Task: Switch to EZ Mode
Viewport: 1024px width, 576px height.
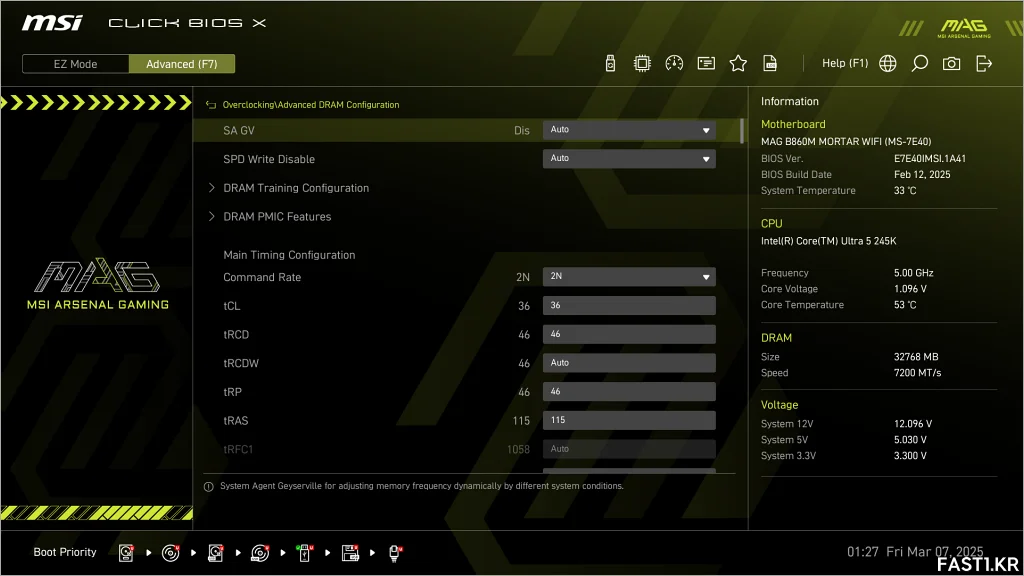Action: [x=76, y=64]
